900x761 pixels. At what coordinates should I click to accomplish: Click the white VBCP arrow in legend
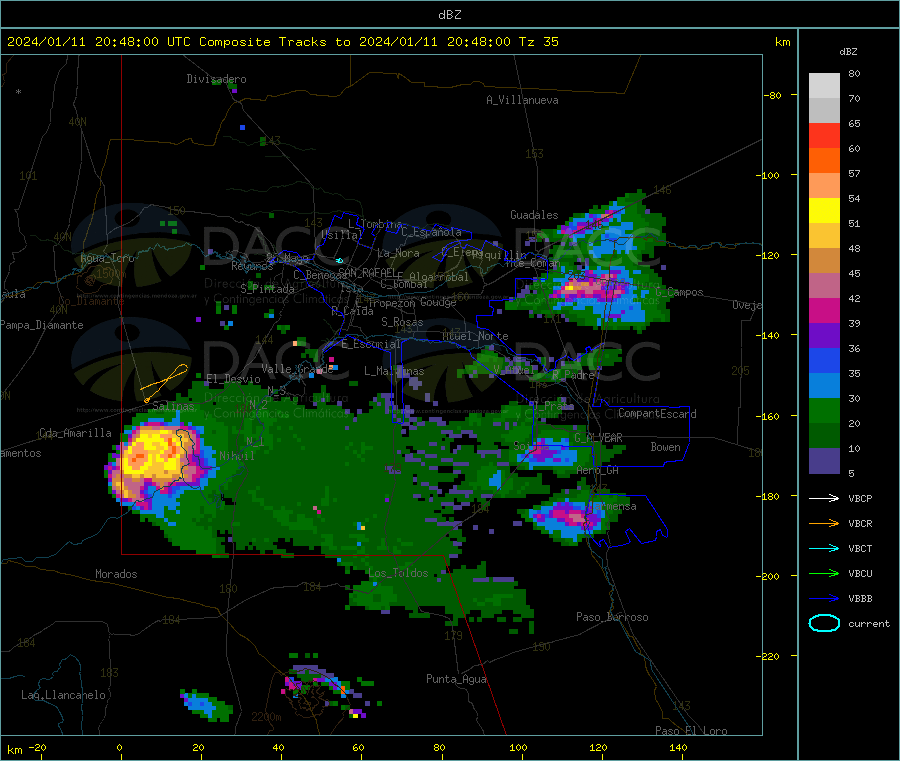824,498
